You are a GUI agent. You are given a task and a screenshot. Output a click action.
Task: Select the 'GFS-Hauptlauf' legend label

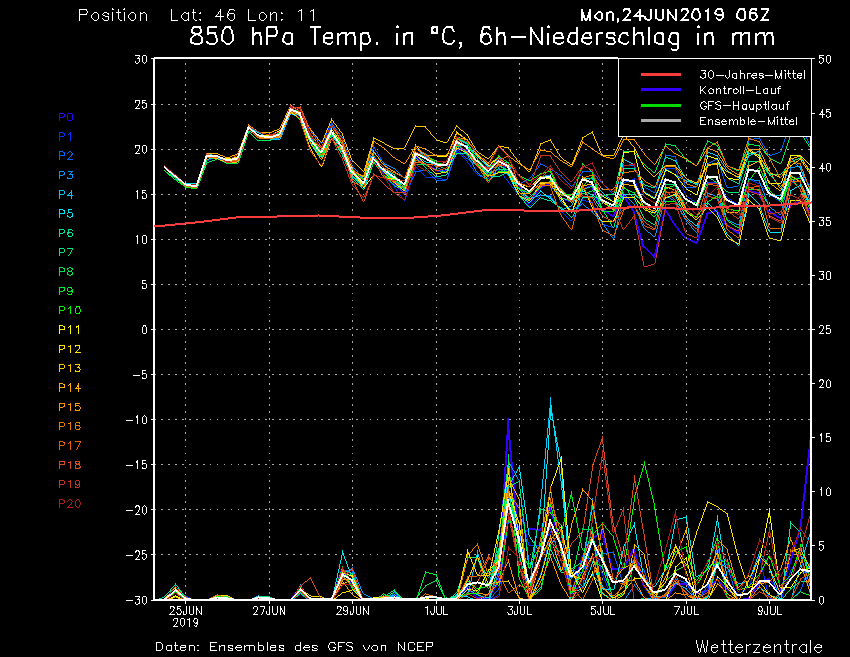pyautogui.click(x=744, y=106)
